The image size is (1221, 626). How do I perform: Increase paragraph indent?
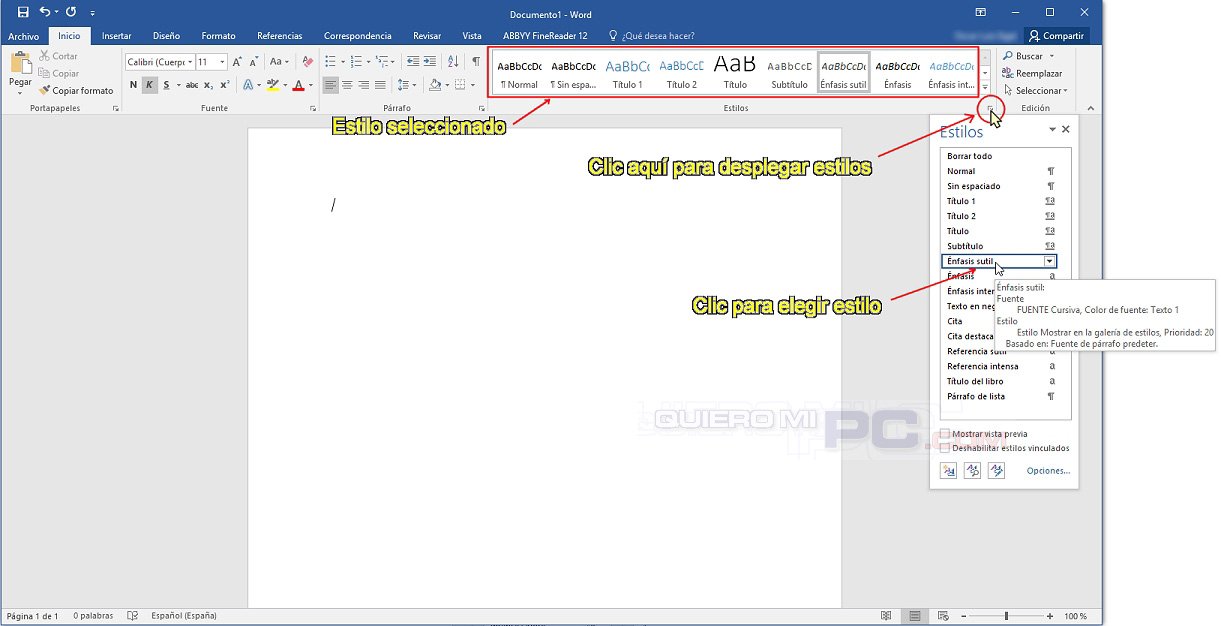click(x=431, y=62)
